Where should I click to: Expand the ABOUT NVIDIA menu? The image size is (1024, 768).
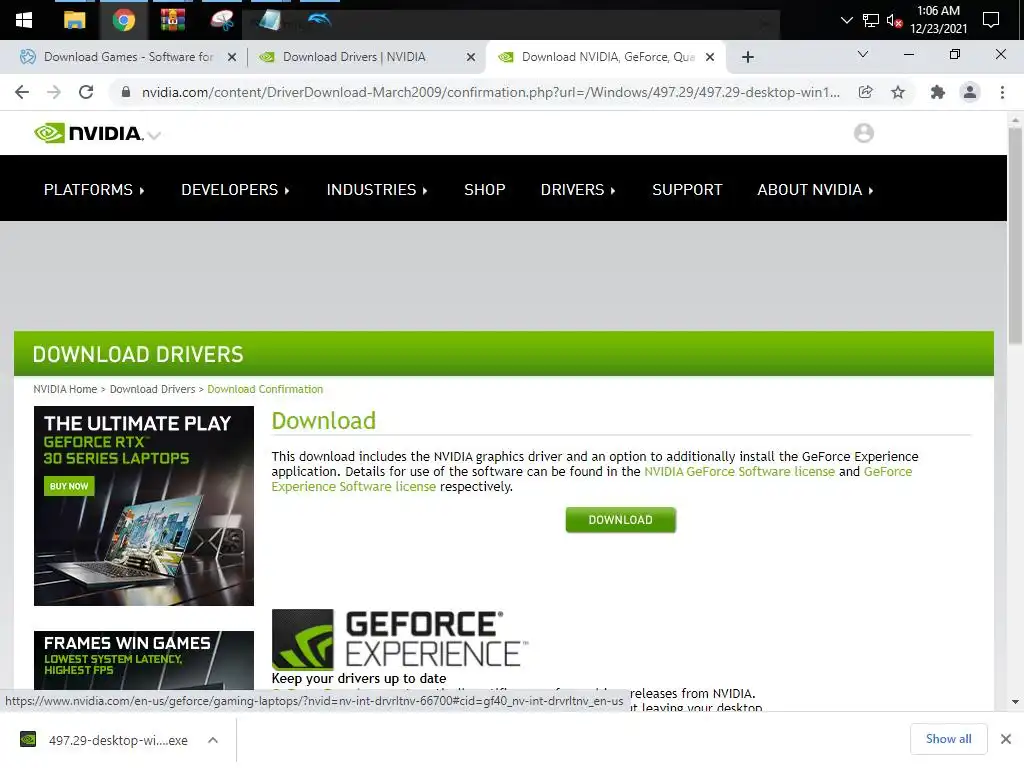point(815,189)
